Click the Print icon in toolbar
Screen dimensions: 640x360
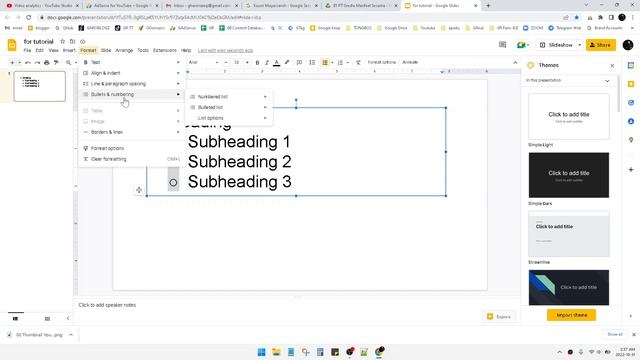tap(47, 62)
